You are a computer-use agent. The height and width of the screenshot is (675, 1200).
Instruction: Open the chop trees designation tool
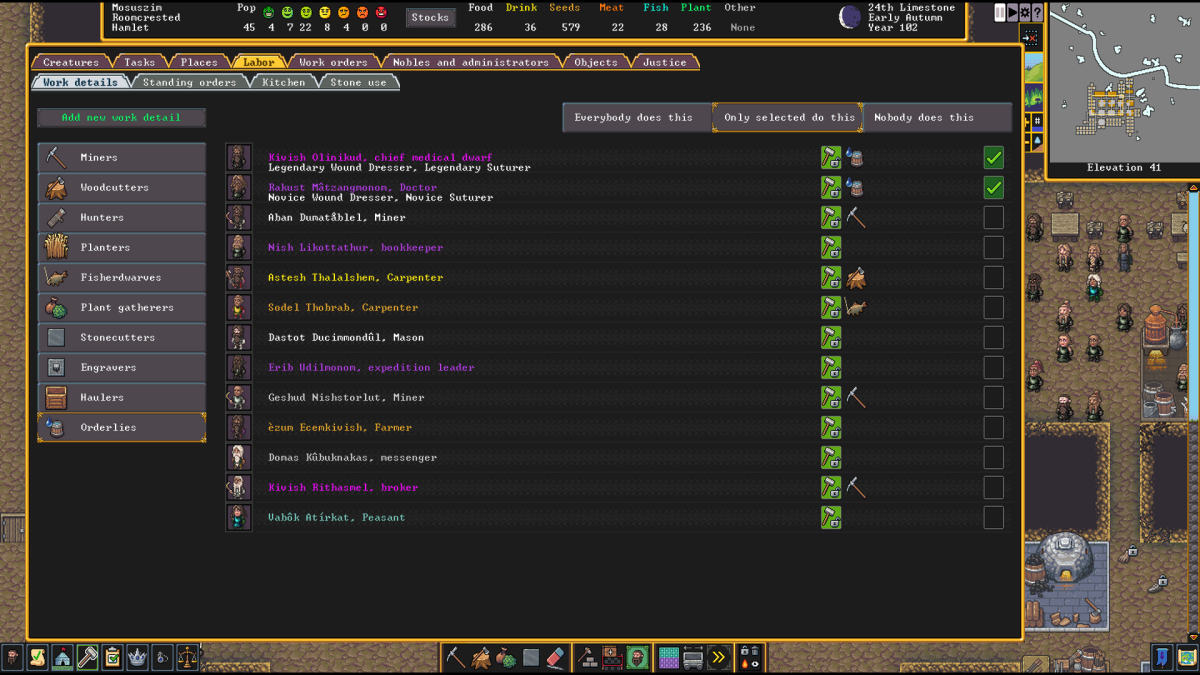pyautogui.click(x=481, y=658)
